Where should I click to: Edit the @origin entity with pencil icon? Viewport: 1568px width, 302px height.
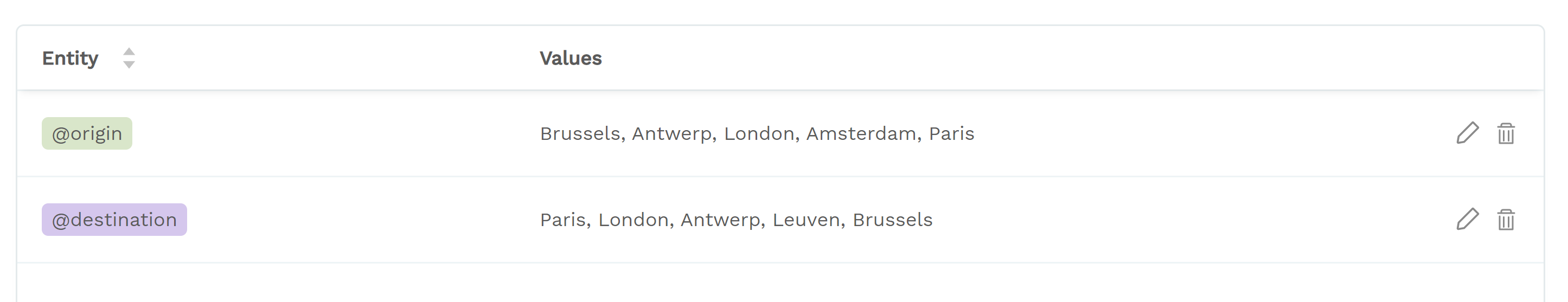[x=1467, y=133]
